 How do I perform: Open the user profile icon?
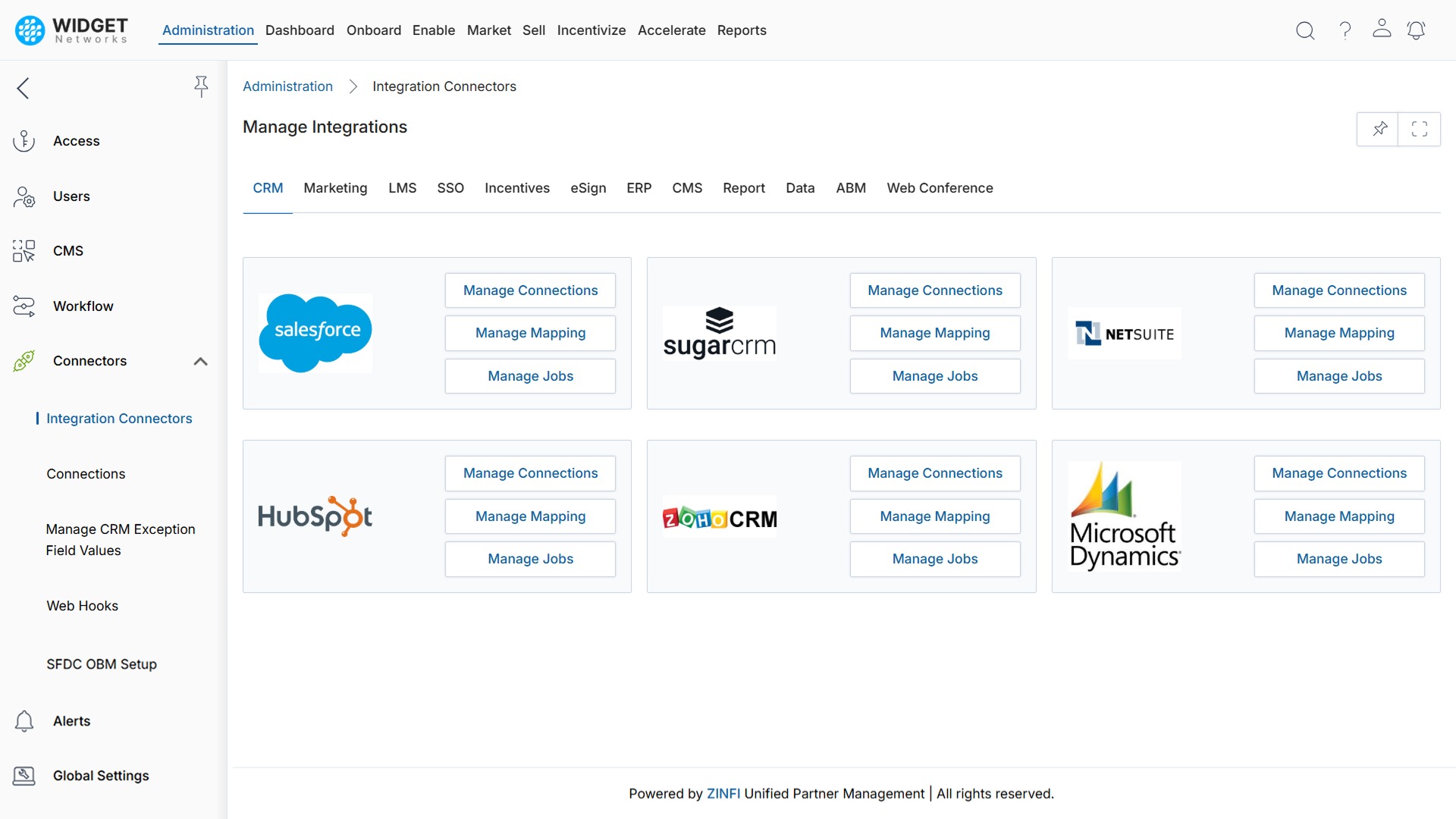pyautogui.click(x=1382, y=30)
